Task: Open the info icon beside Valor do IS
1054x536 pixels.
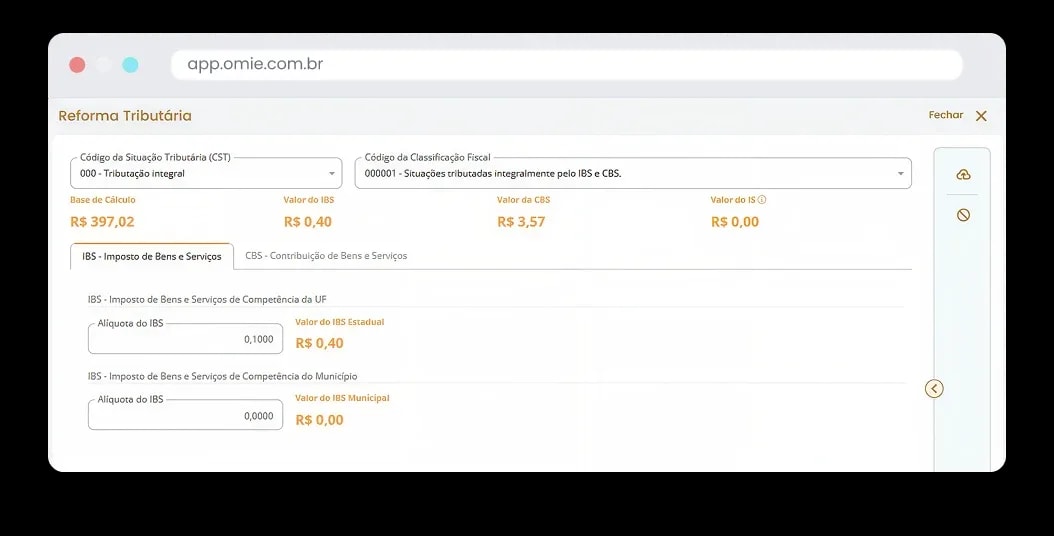Action: pyautogui.click(x=762, y=200)
